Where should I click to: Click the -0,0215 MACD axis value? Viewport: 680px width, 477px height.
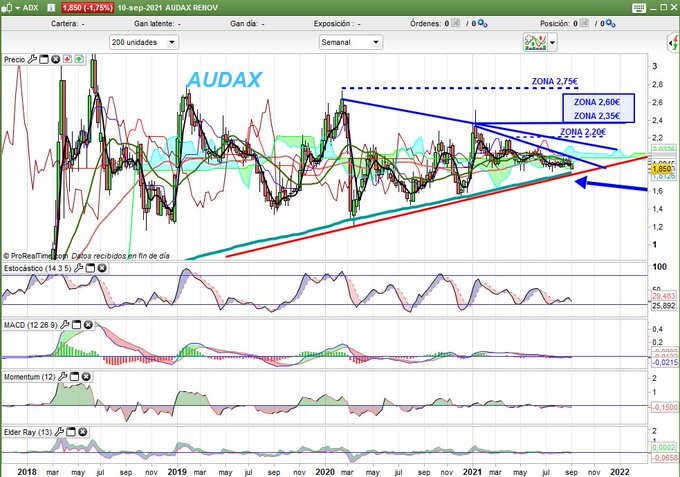coord(664,362)
